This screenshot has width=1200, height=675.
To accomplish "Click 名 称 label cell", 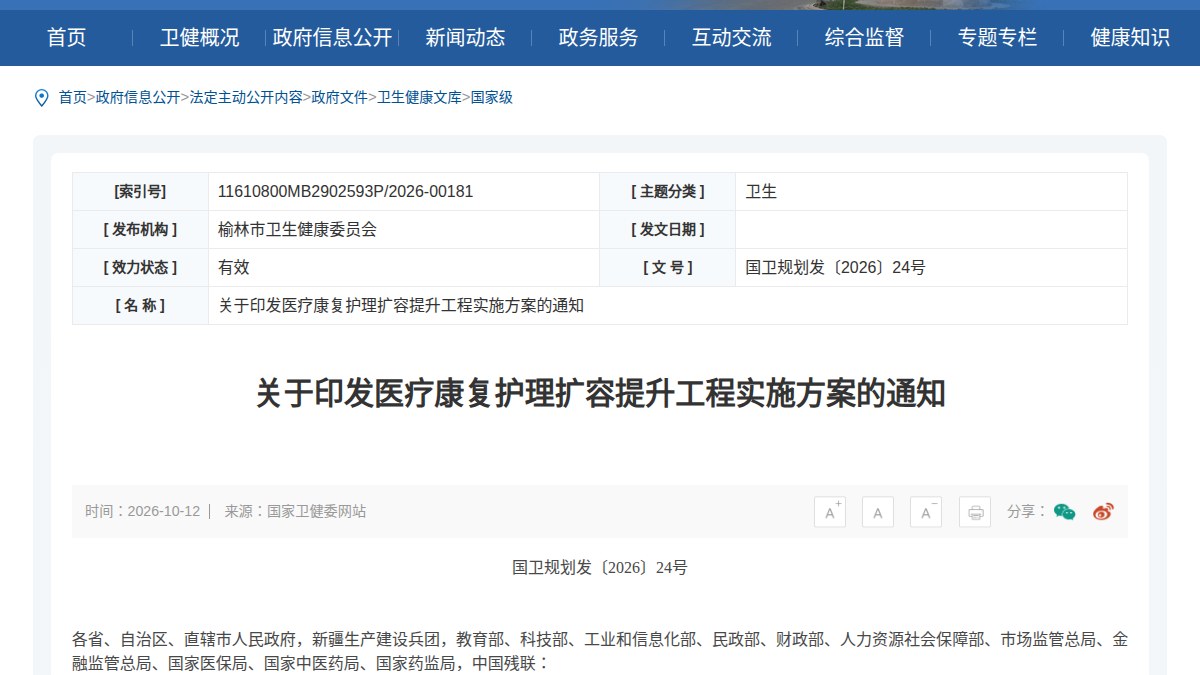I will pos(141,306).
